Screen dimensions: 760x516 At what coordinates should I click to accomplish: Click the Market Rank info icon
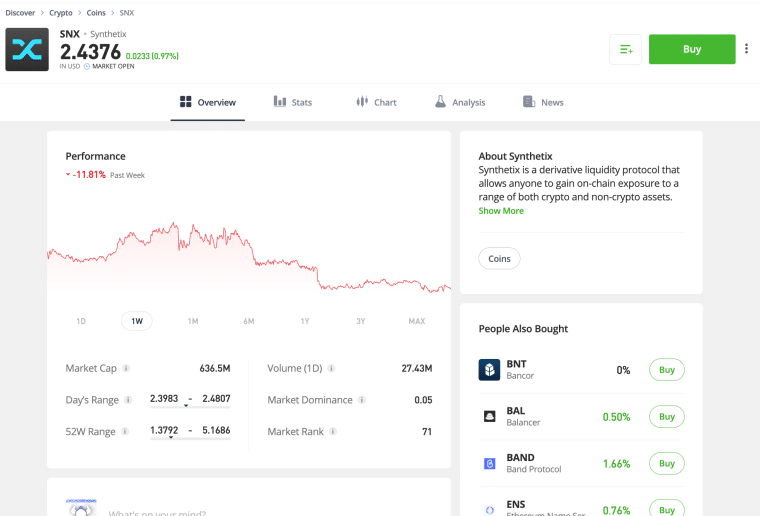coord(333,431)
